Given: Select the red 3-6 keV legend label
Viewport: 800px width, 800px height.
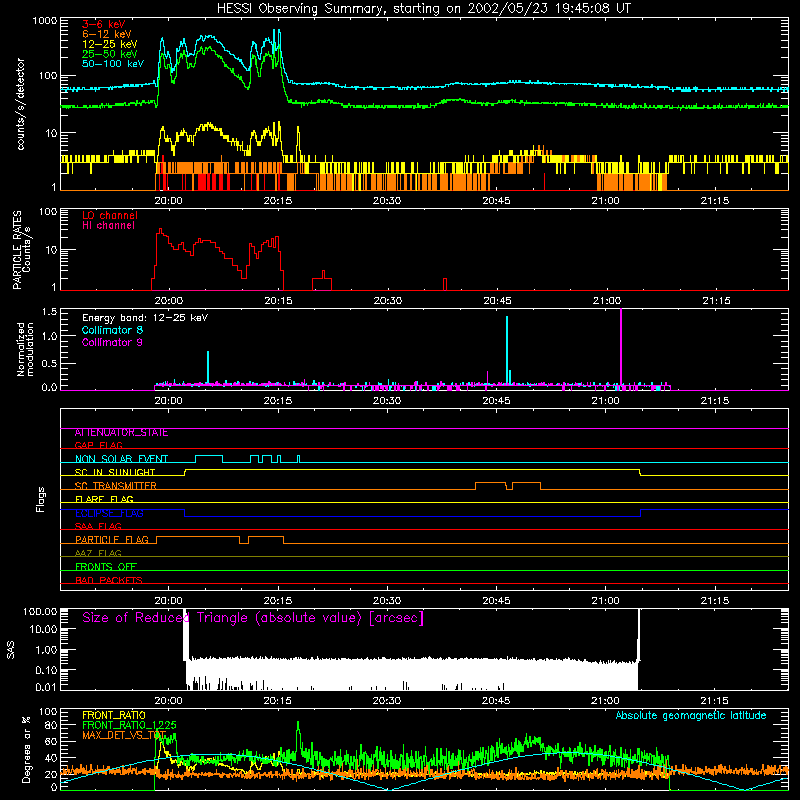Looking at the screenshot, I should tap(103, 24).
